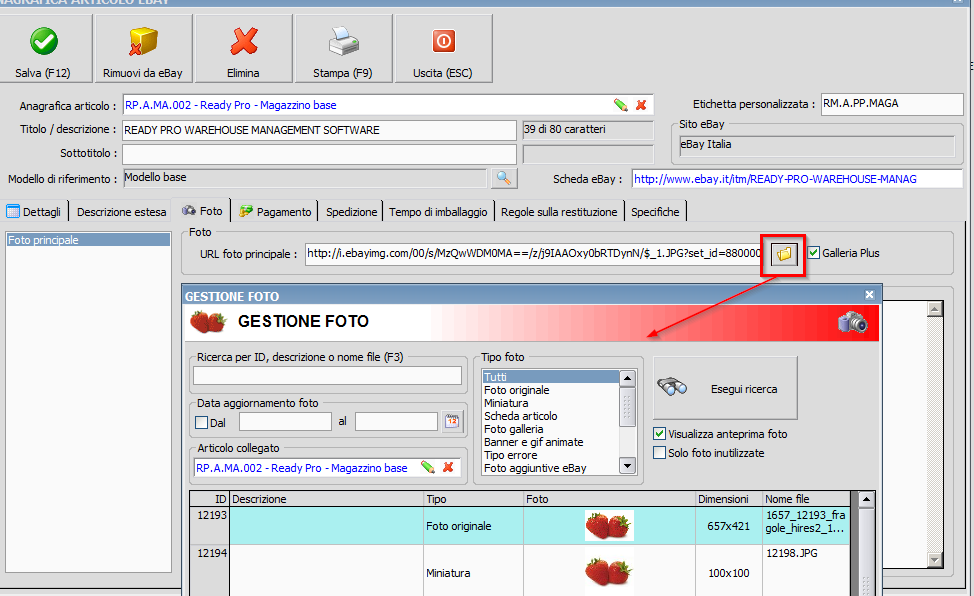The height and width of the screenshot is (596, 974).
Task: Click Dimensioni column header
Action: [x=729, y=499]
